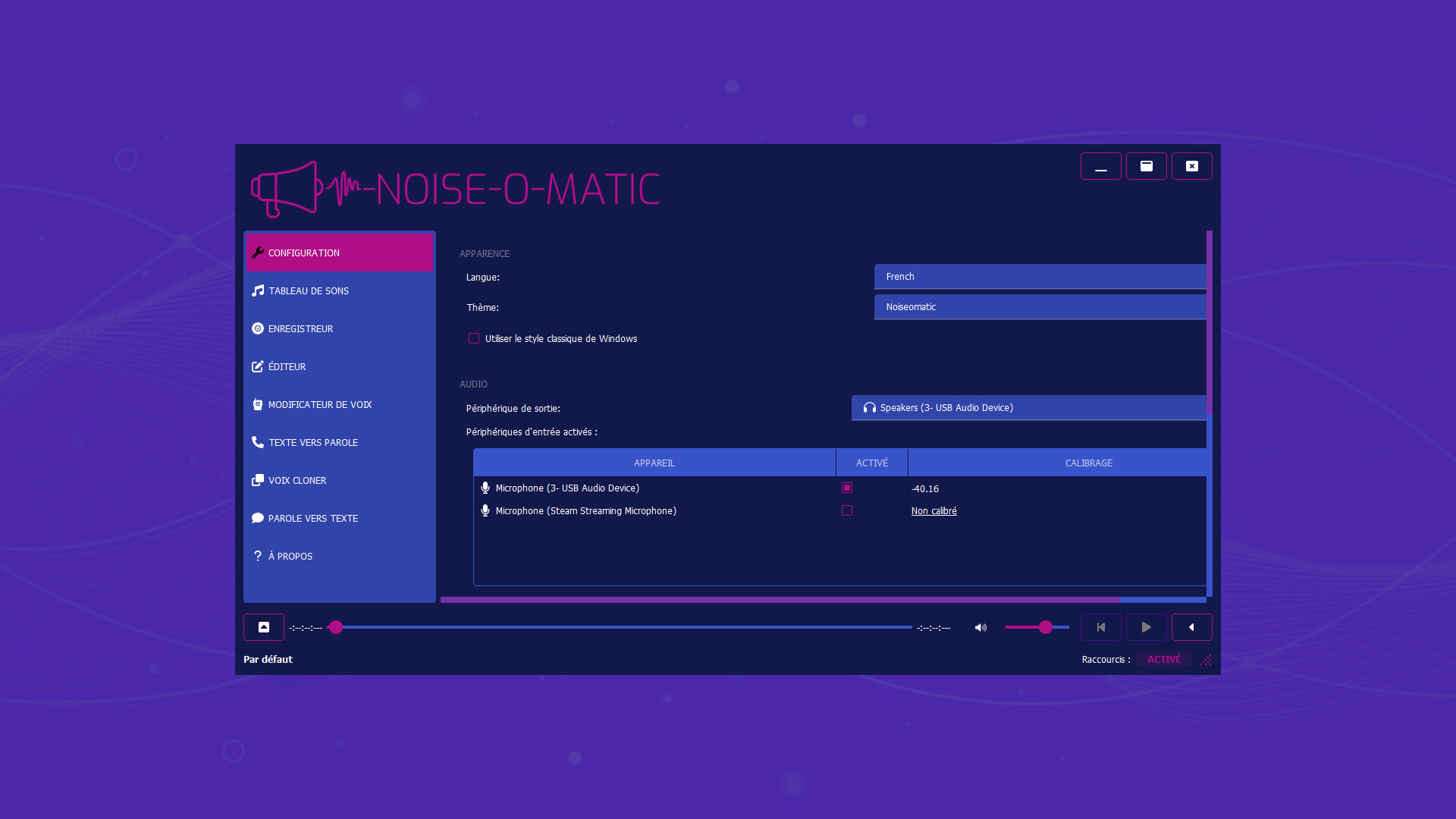Screen dimensions: 1456x819
Task: Open Éditeur via its pencil icon
Action: tap(258, 366)
